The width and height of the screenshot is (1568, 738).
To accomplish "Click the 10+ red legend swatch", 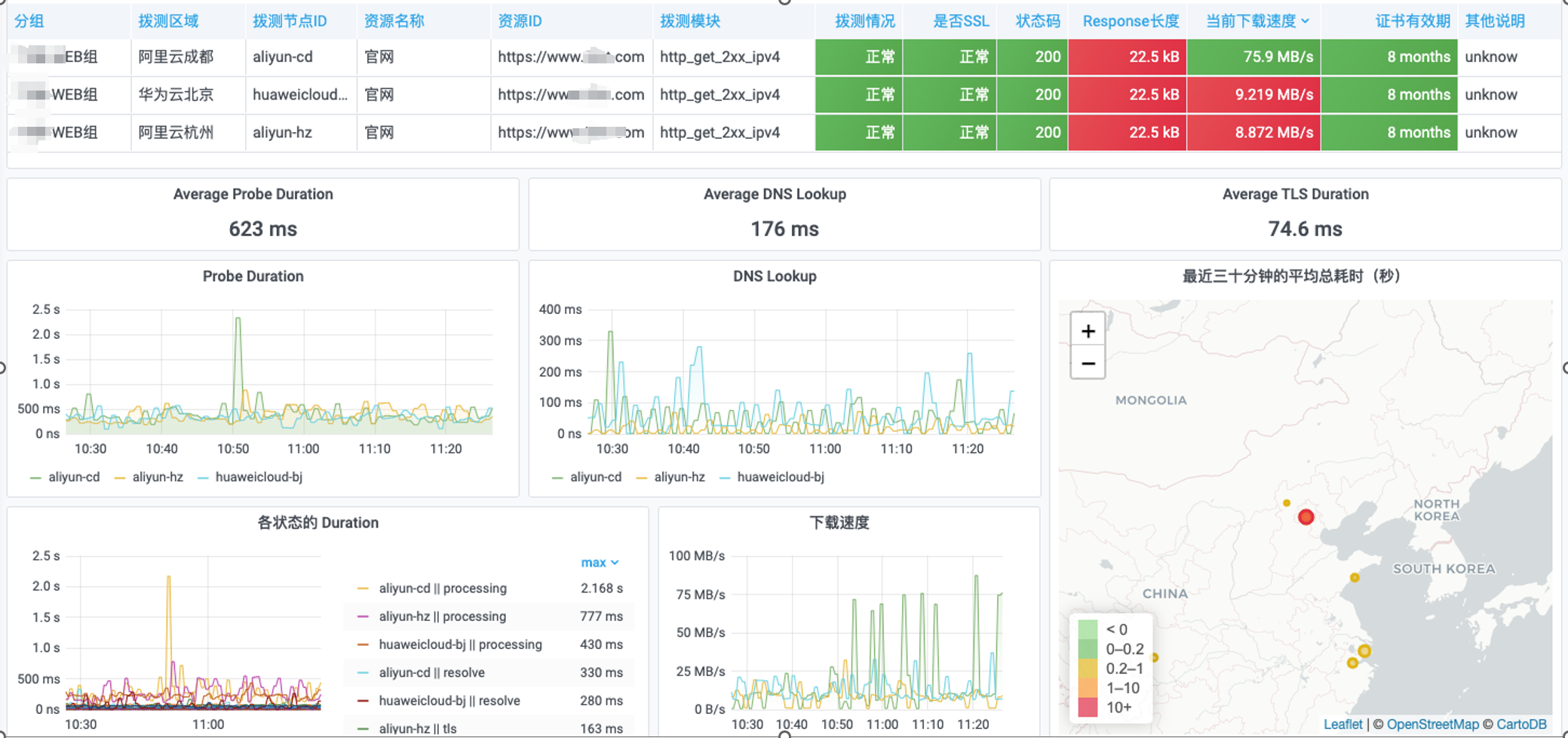I will (1088, 708).
